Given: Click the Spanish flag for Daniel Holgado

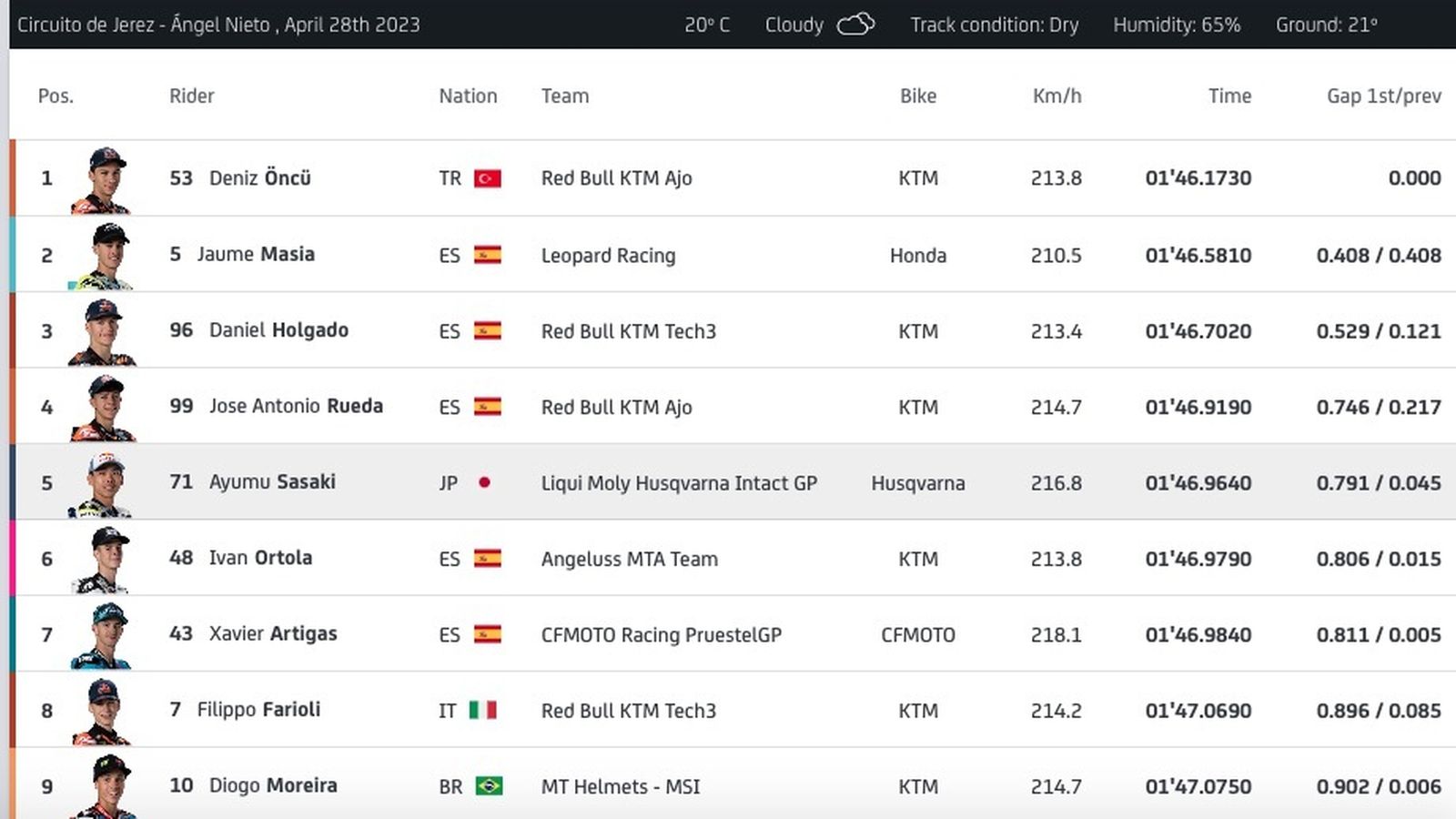Looking at the screenshot, I should point(490,330).
